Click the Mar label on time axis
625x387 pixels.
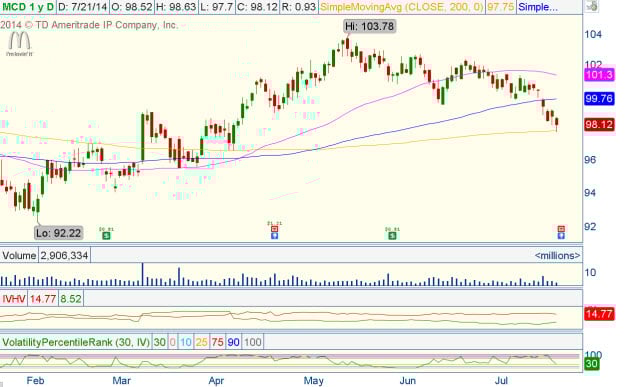(x=122, y=381)
